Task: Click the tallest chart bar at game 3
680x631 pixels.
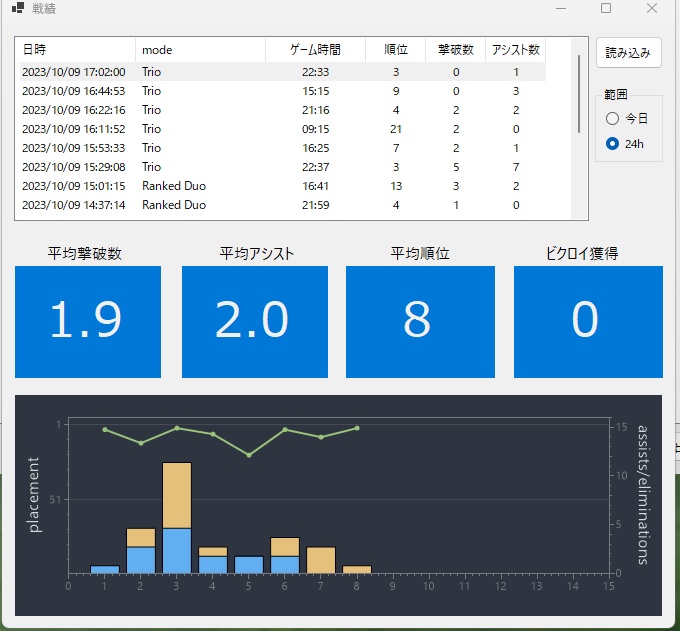Action: (177, 518)
